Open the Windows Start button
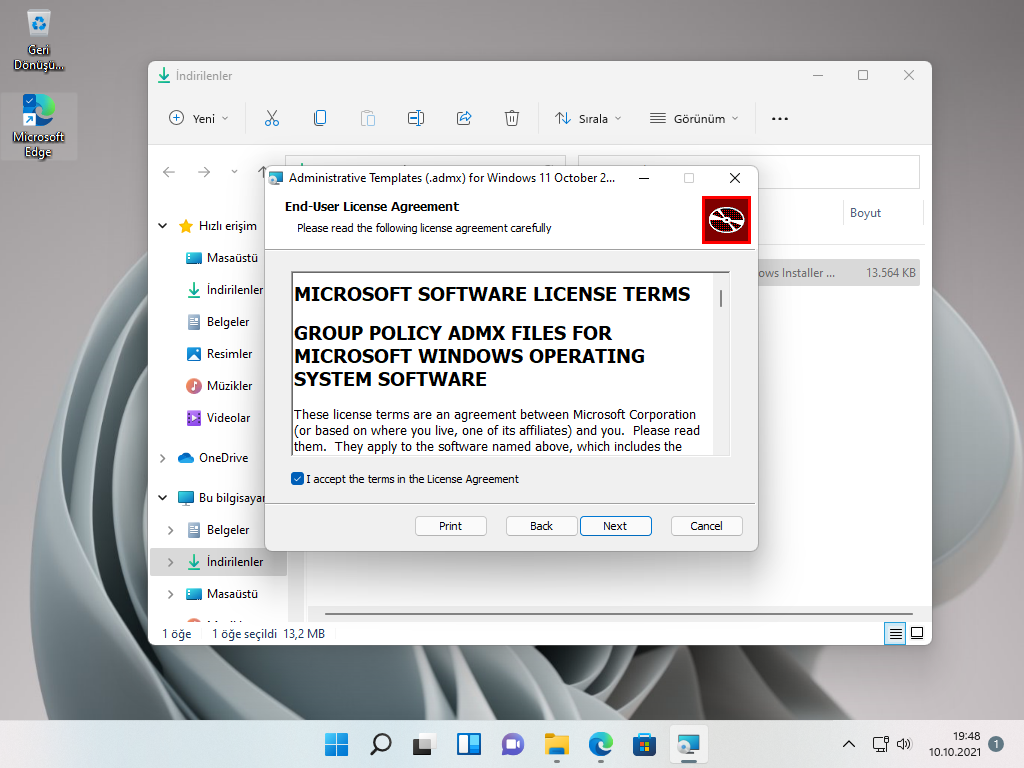Image resolution: width=1024 pixels, height=768 pixels. point(336,744)
